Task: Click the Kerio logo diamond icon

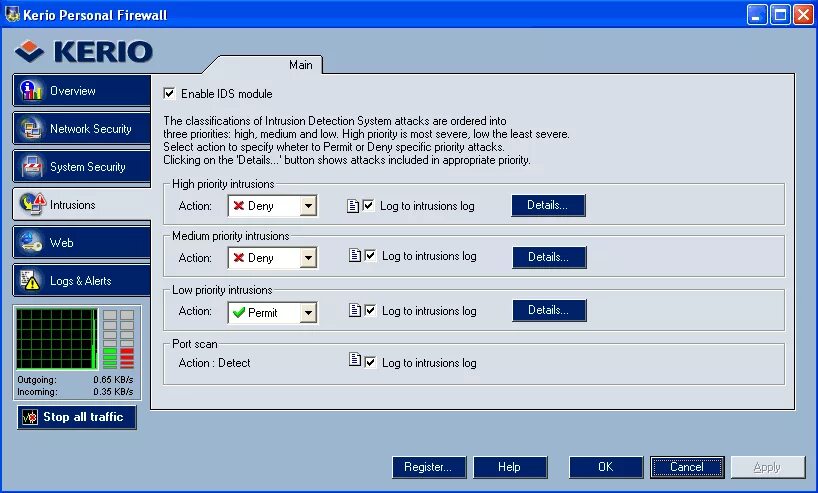Action: (x=30, y=51)
